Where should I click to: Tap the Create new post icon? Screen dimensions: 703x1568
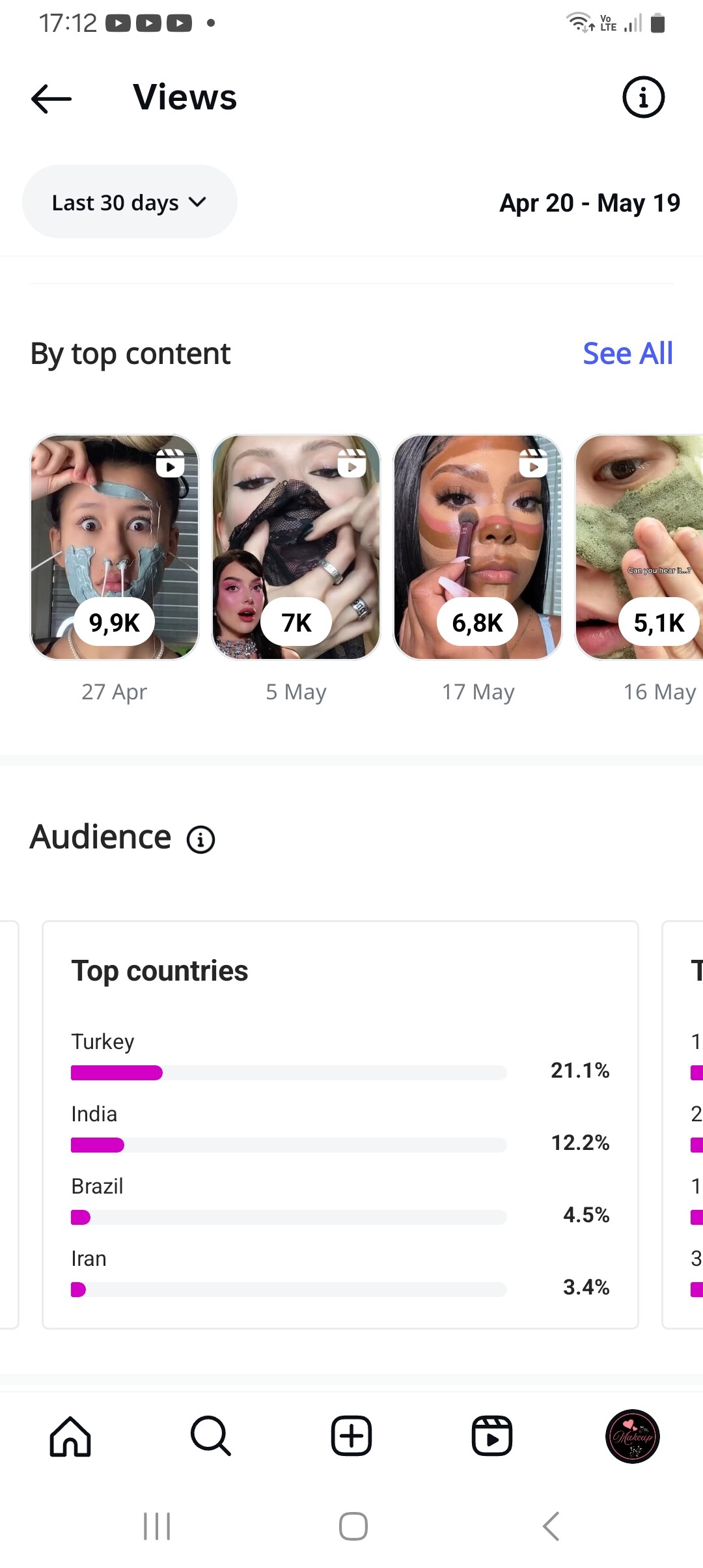[351, 1436]
